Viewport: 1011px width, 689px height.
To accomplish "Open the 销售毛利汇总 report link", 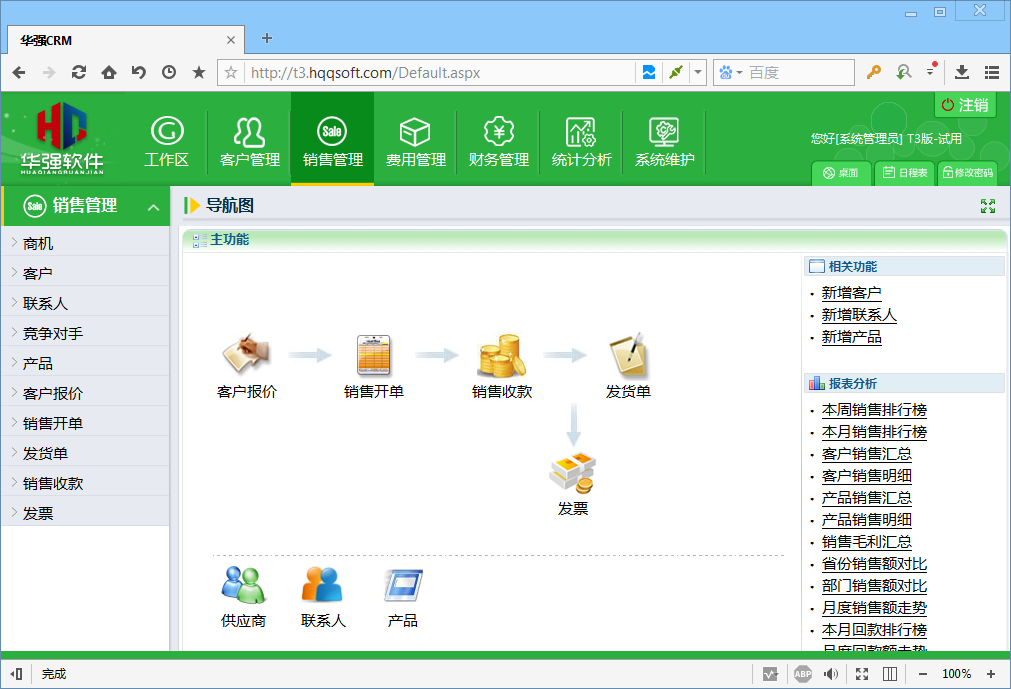I will (x=867, y=542).
